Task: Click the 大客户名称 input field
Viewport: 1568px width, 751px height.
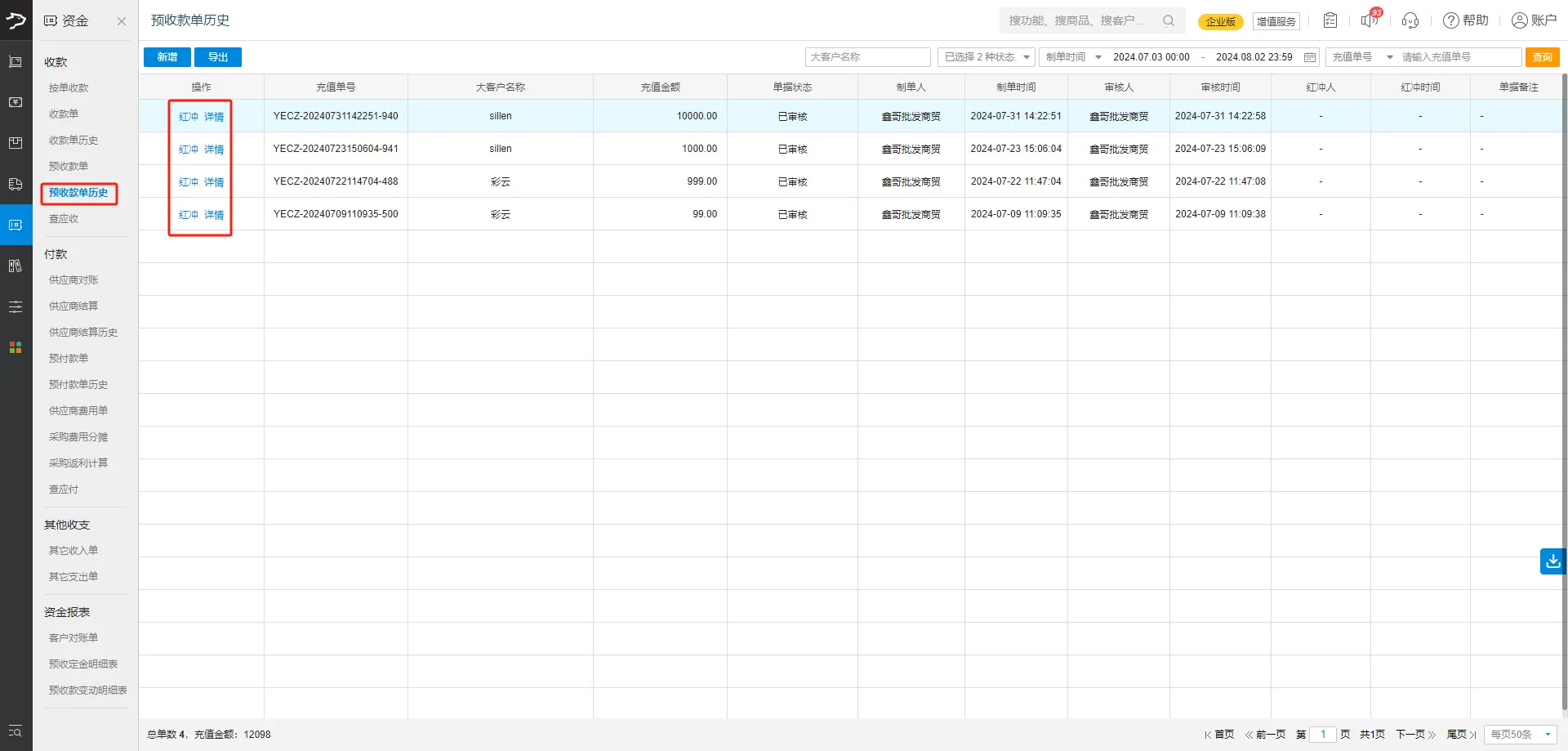Action: pos(867,57)
